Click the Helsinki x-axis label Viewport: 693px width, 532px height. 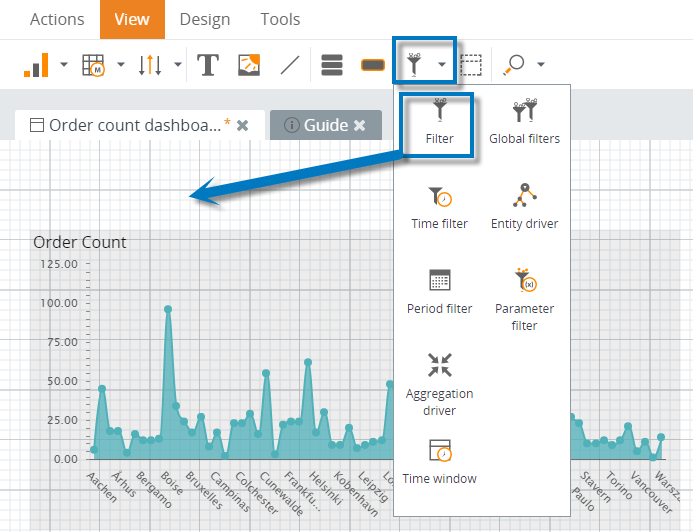coord(325,488)
